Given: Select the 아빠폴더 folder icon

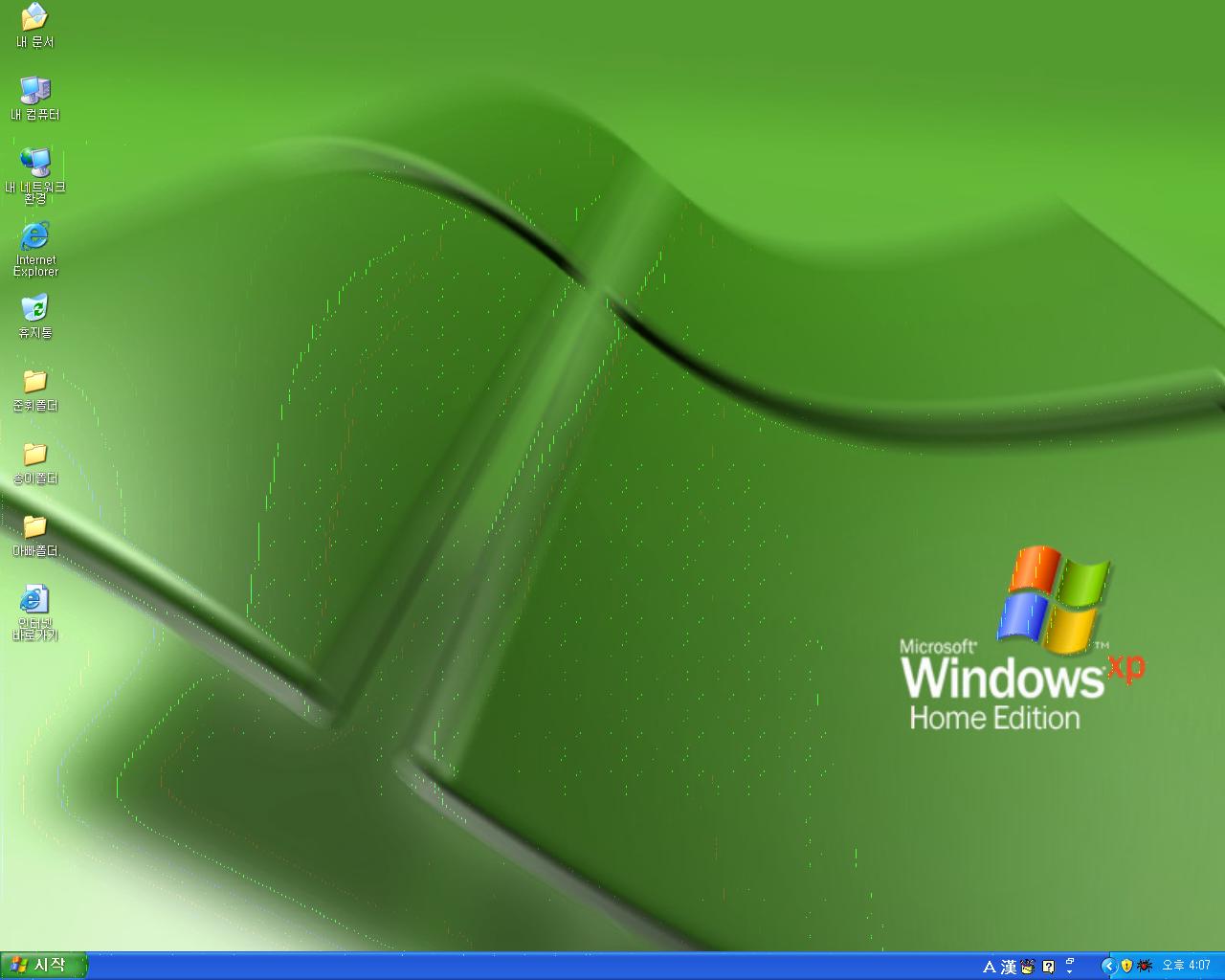Looking at the screenshot, I should click(x=35, y=535).
